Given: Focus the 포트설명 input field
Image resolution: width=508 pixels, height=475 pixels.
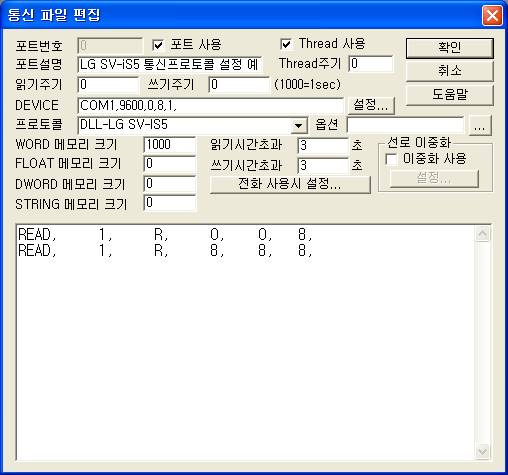Looking at the screenshot, I should (170, 65).
